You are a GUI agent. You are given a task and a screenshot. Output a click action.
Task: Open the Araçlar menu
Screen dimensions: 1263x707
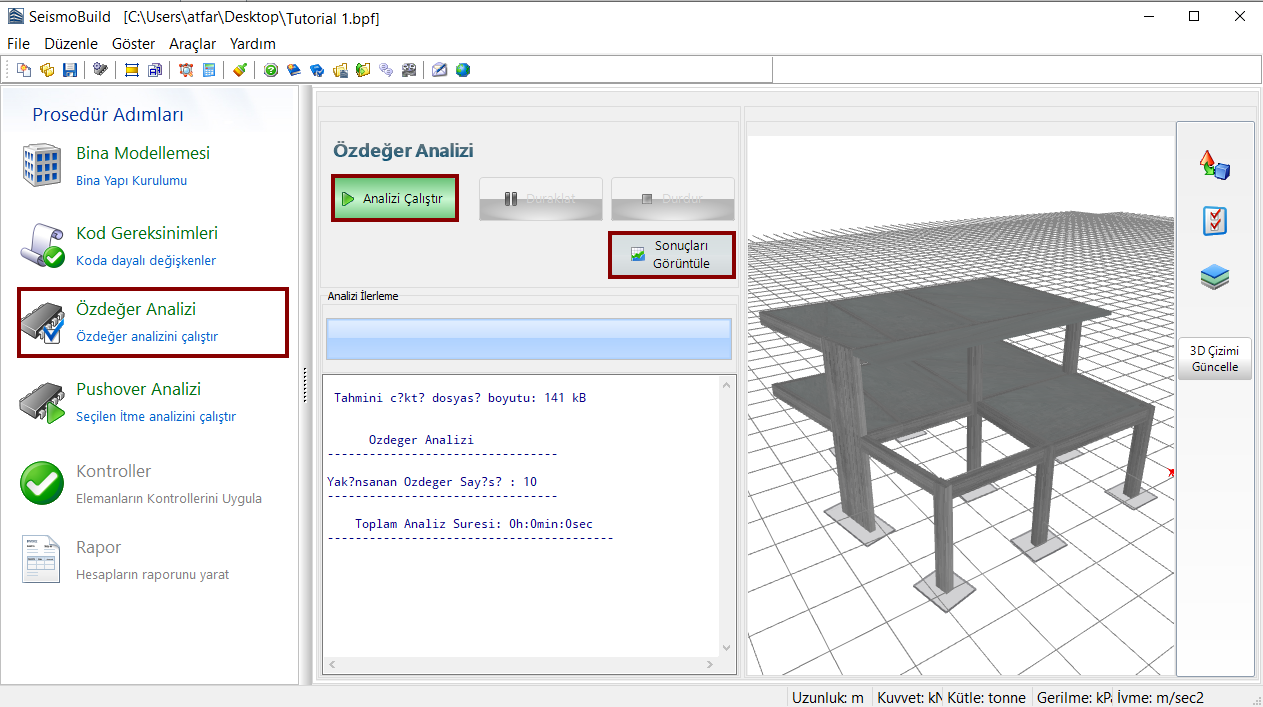[x=192, y=44]
